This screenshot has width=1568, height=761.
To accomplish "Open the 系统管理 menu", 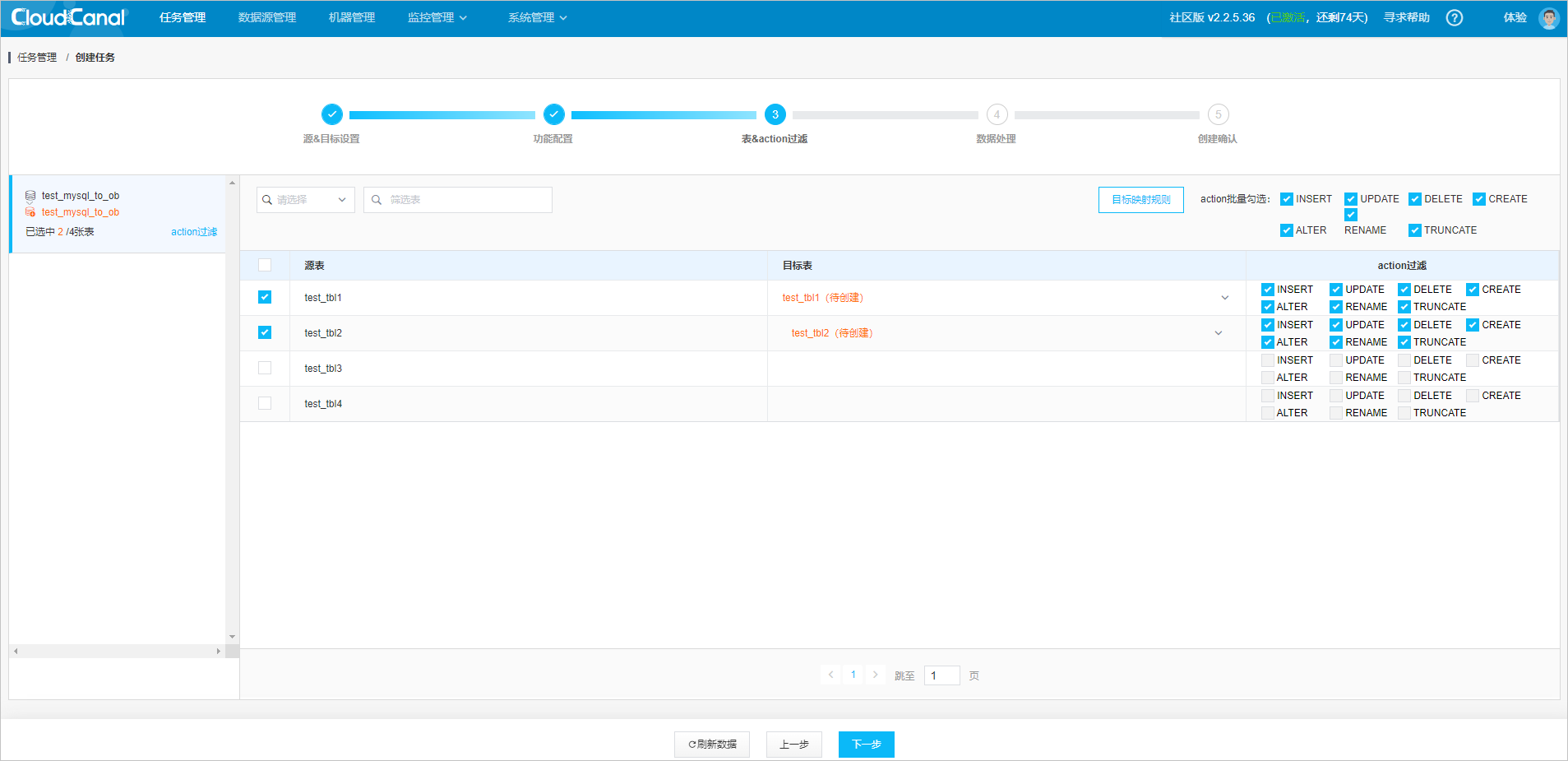I will 531,16.
